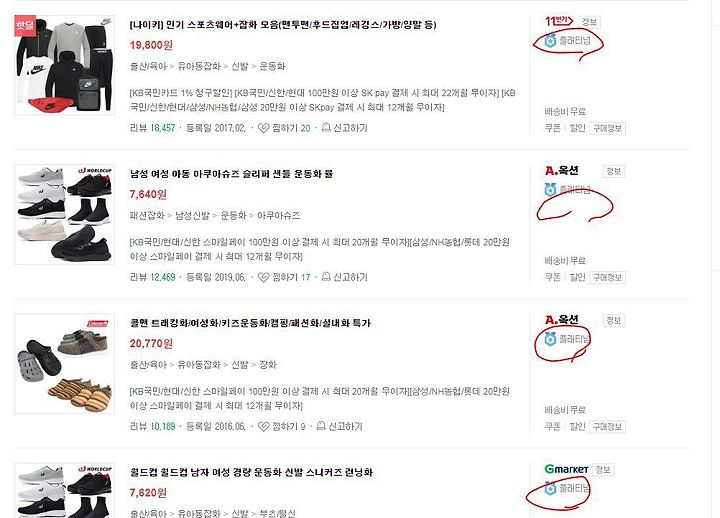This screenshot has width=720, height=518.
Task: Click the platinum badge on Coleman listing
Action: click(x=568, y=339)
